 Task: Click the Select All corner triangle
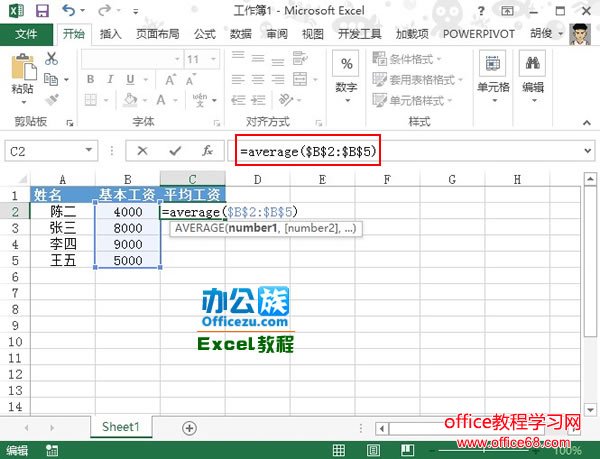point(23,179)
